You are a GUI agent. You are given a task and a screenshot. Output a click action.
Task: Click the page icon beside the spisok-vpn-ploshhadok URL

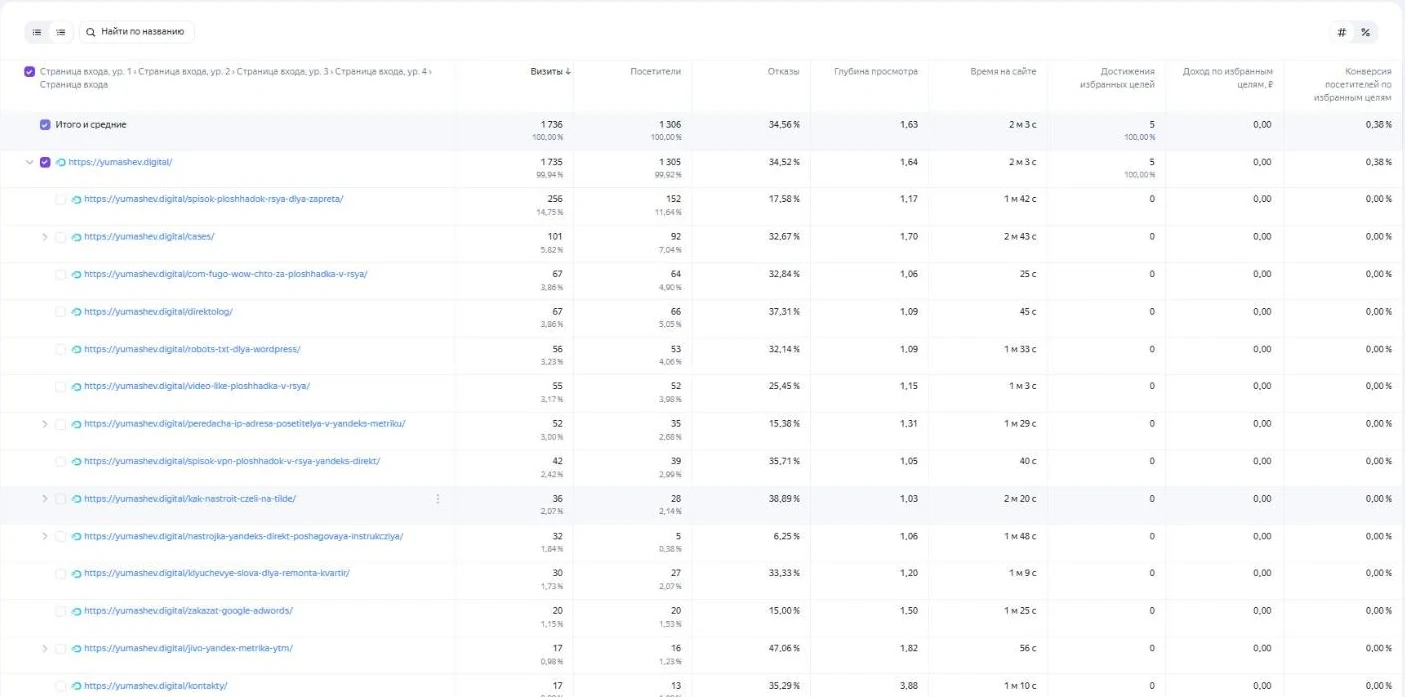click(77, 461)
